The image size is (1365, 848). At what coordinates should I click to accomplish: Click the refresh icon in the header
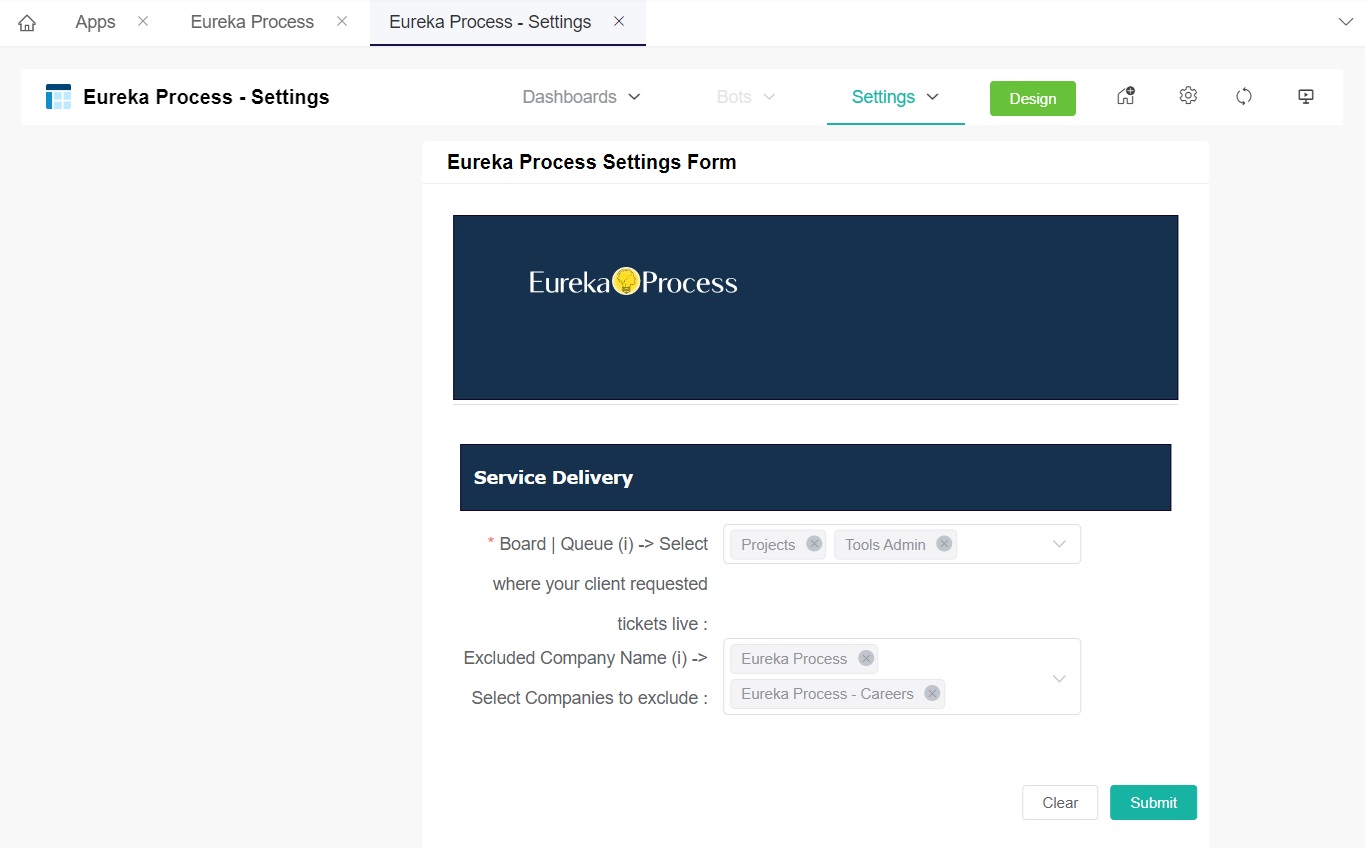coord(1243,95)
